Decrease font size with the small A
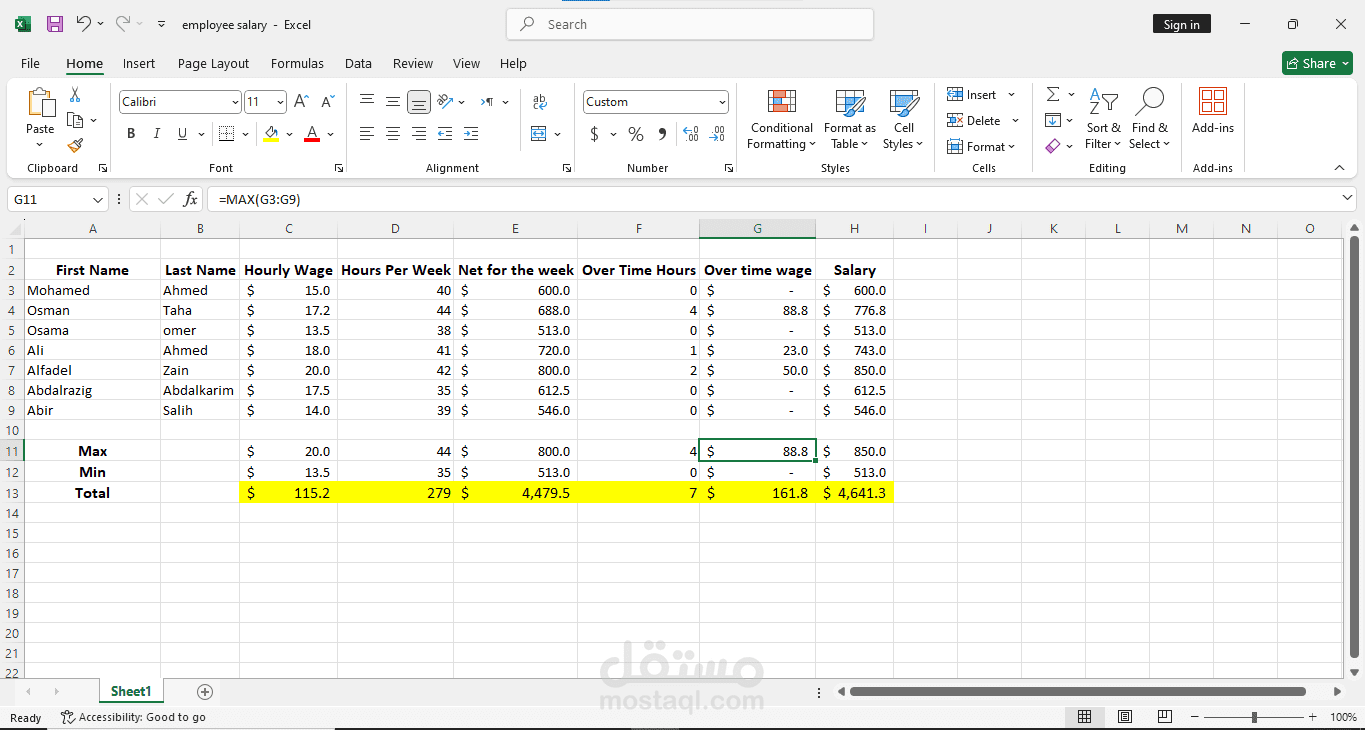The image size is (1365, 730). 327,102
